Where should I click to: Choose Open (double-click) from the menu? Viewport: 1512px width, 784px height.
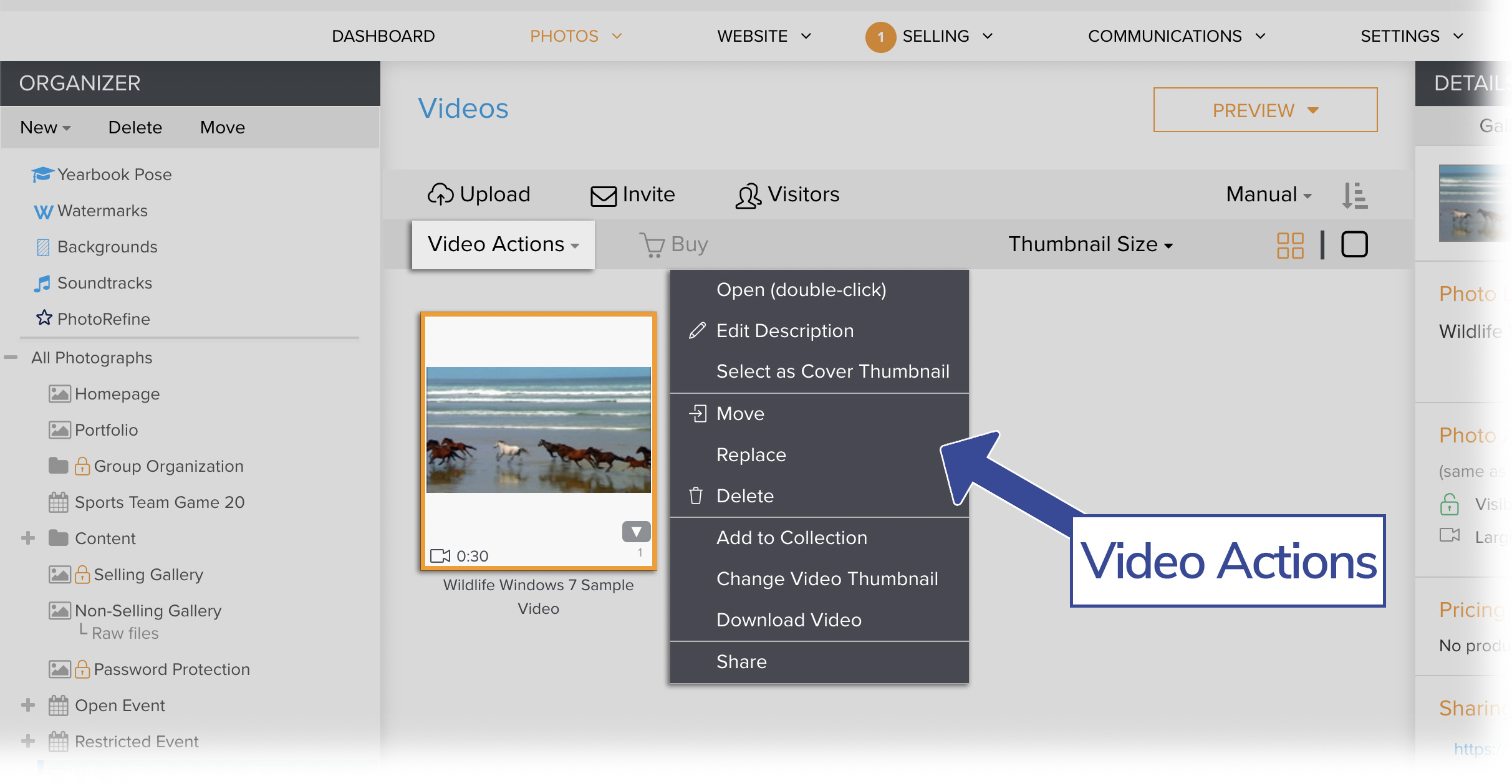point(819,290)
